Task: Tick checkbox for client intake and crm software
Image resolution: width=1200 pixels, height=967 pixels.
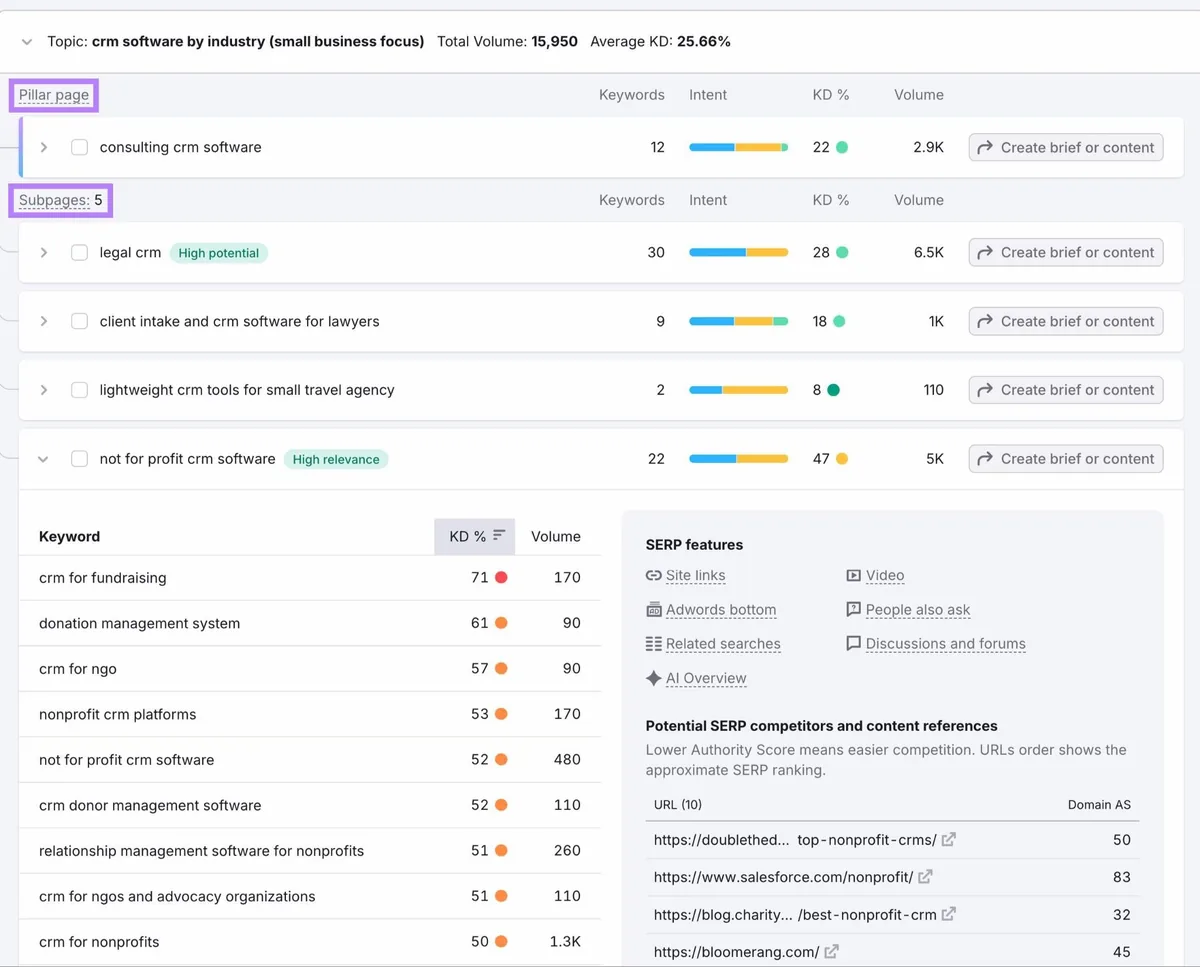Action: coord(79,321)
